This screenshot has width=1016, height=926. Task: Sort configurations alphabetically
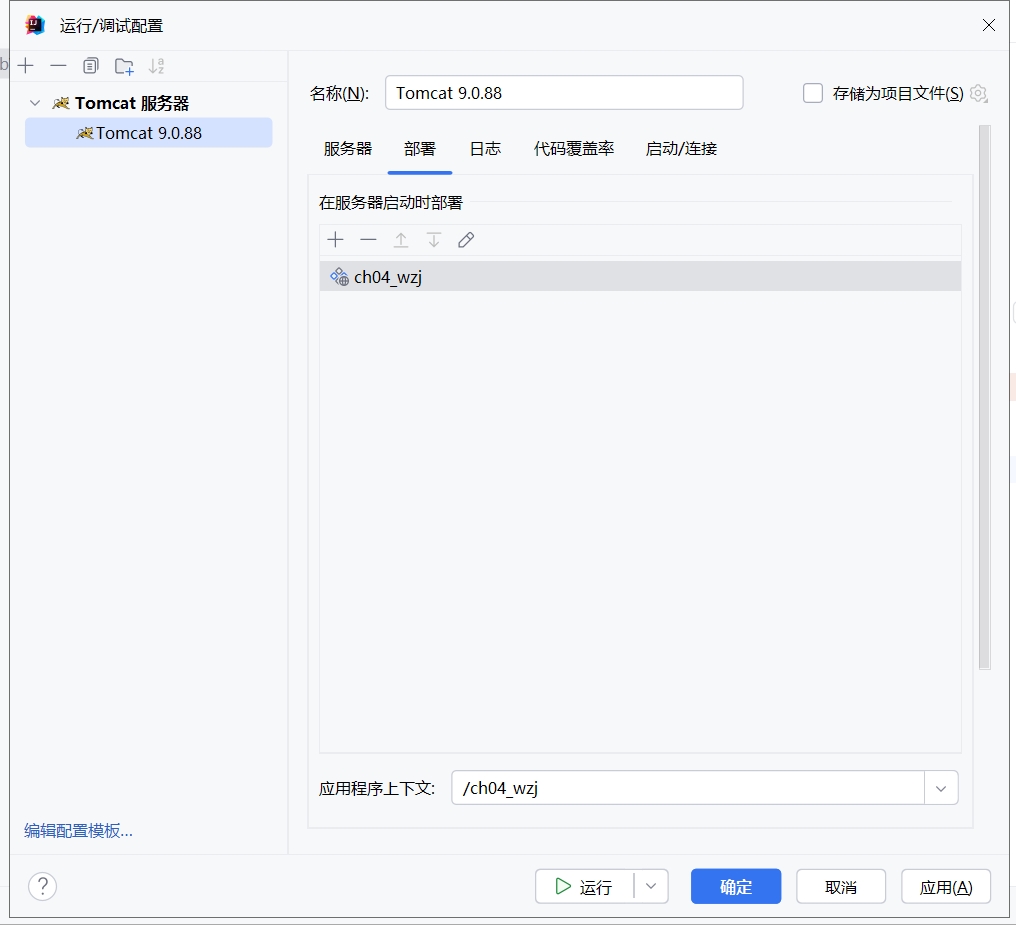[x=156, y=66]
